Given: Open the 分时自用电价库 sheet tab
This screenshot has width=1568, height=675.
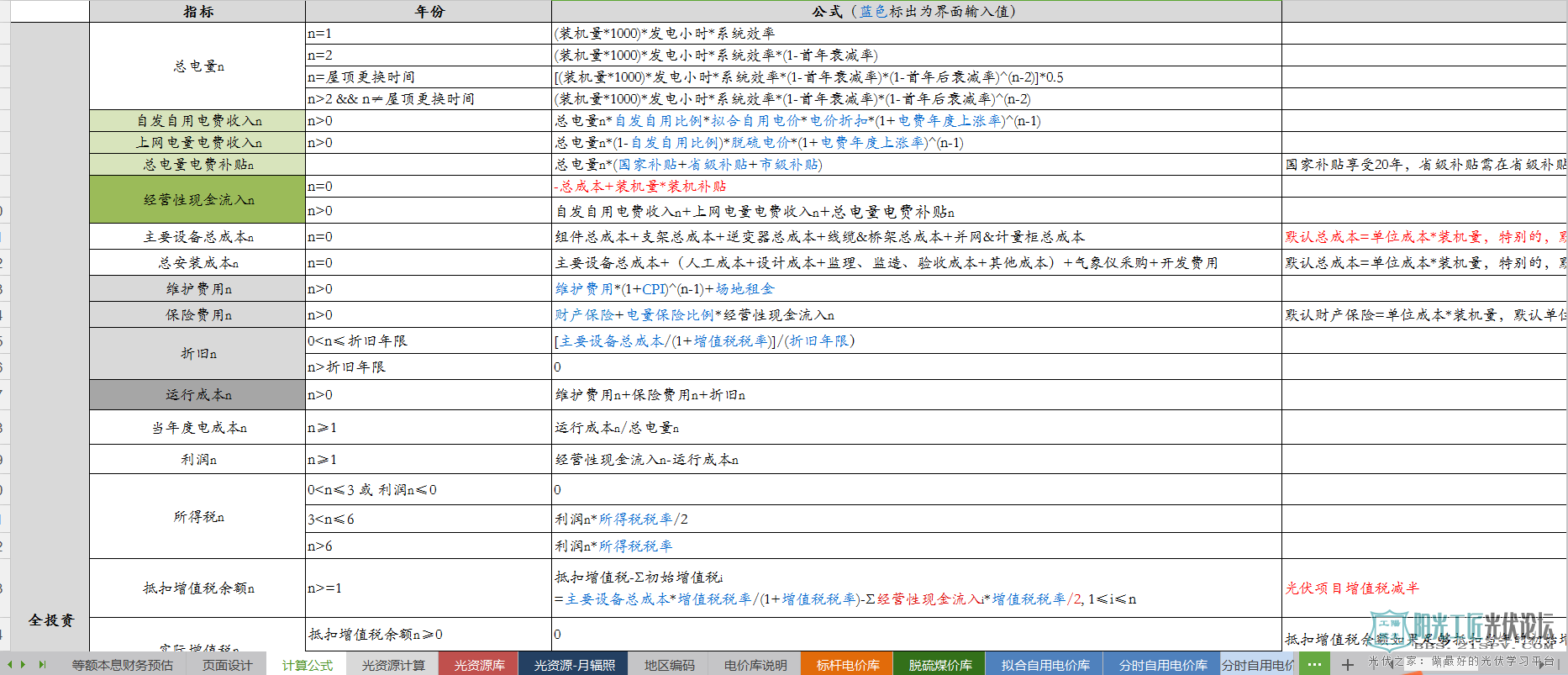Looking at the screenshot, I should click(1162, 665).
